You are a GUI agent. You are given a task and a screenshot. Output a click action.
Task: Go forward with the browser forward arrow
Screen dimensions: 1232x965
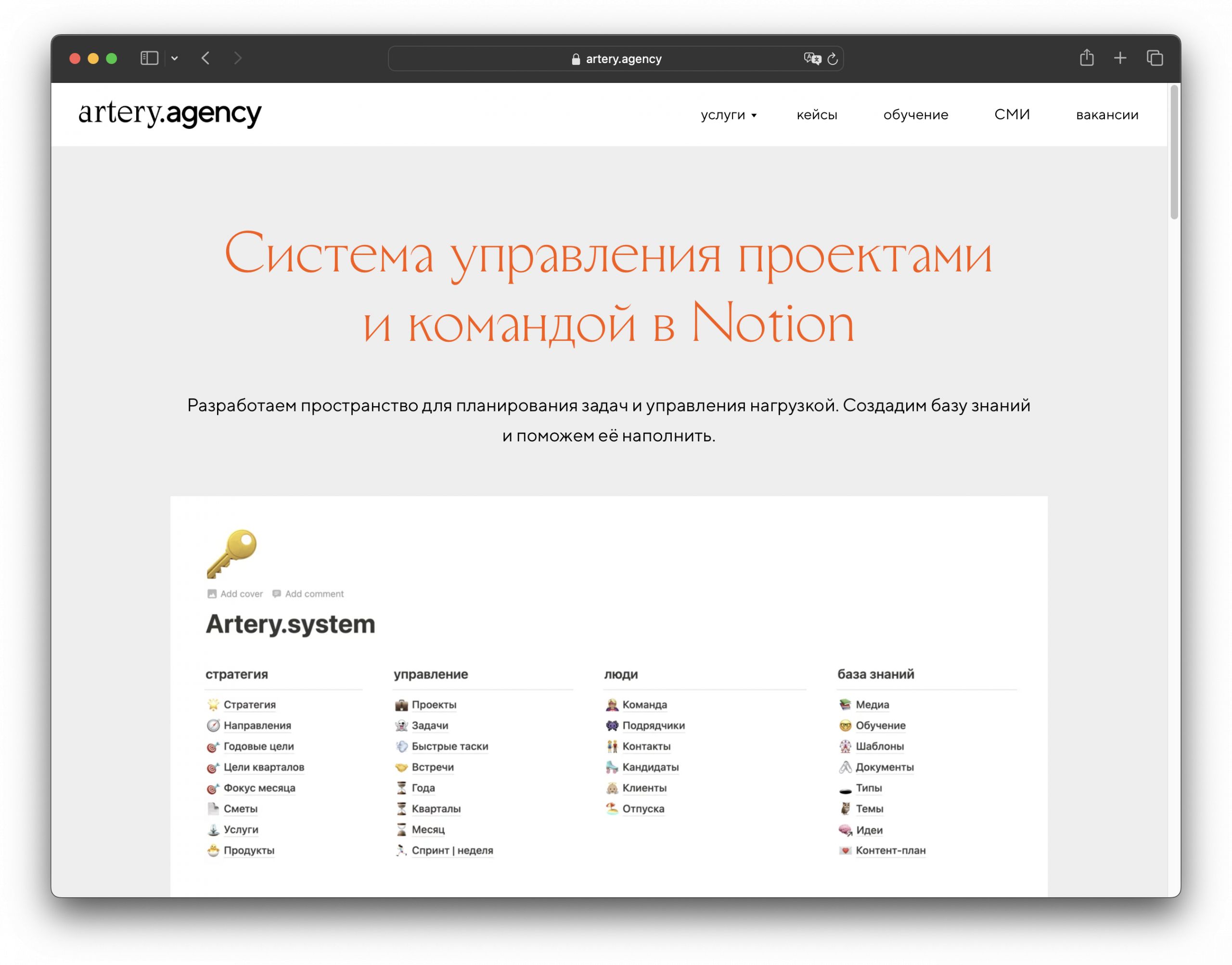tap(237, 58)
